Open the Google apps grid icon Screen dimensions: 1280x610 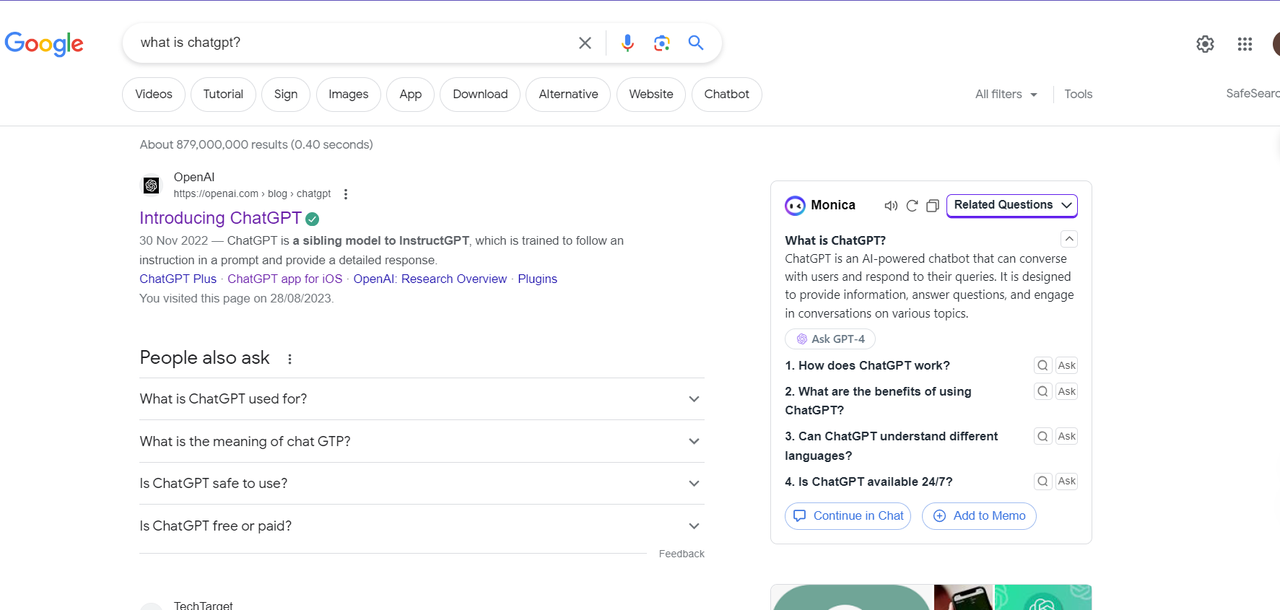[1245, 44]
